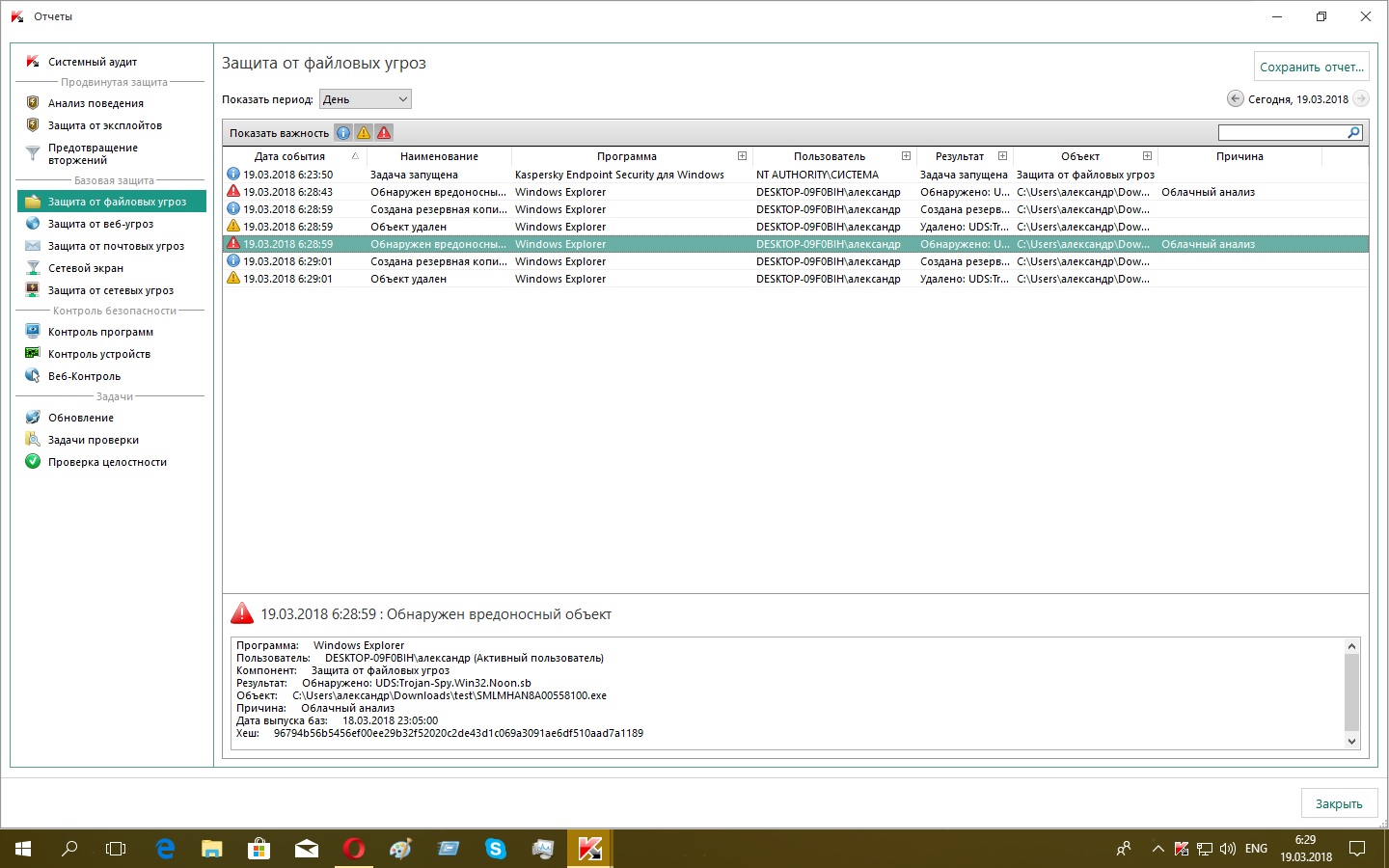This screenshot has height=868, width=1389.
Task: Select the 6:29:01 Создана резервная копия row
Action: pos(796,261)
